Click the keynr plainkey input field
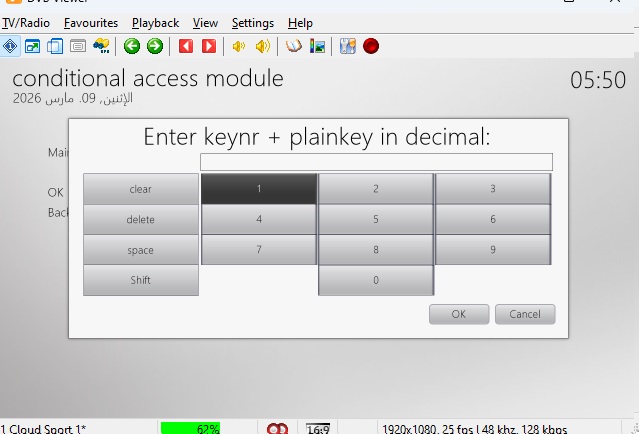Viewport: 639px width, 434px height. pyautogui.click(x=376, y=162)
